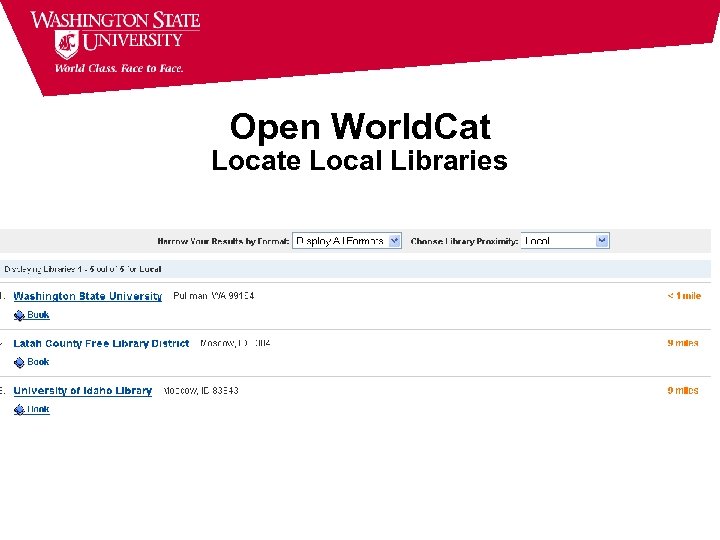Screen dimensions: 720x540
Task: Click the '< 1 mile' distance text
Action: 684,296
